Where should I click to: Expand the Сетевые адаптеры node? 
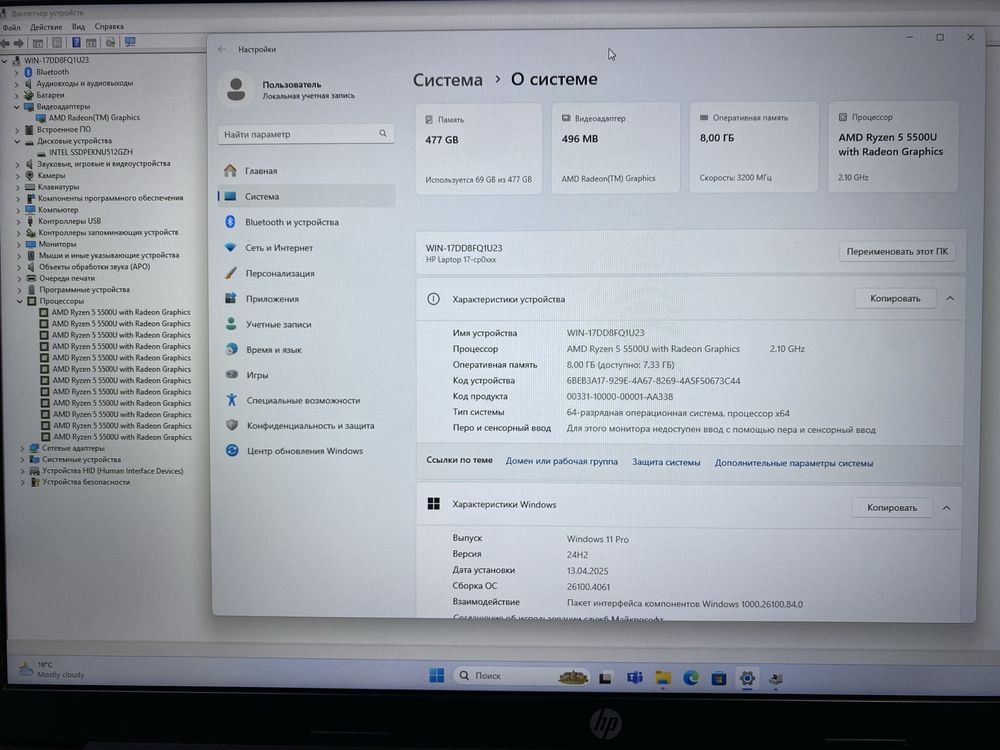tap(22, 449)
